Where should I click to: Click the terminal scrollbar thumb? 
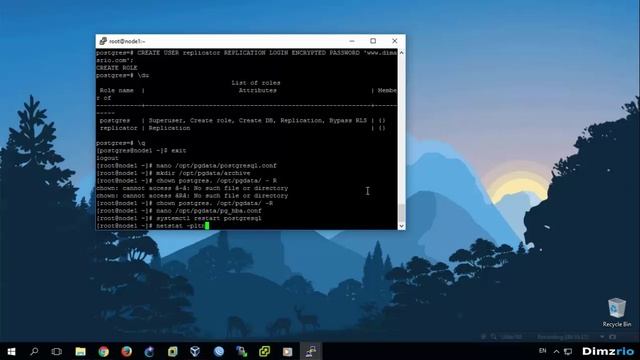(402, 213)
